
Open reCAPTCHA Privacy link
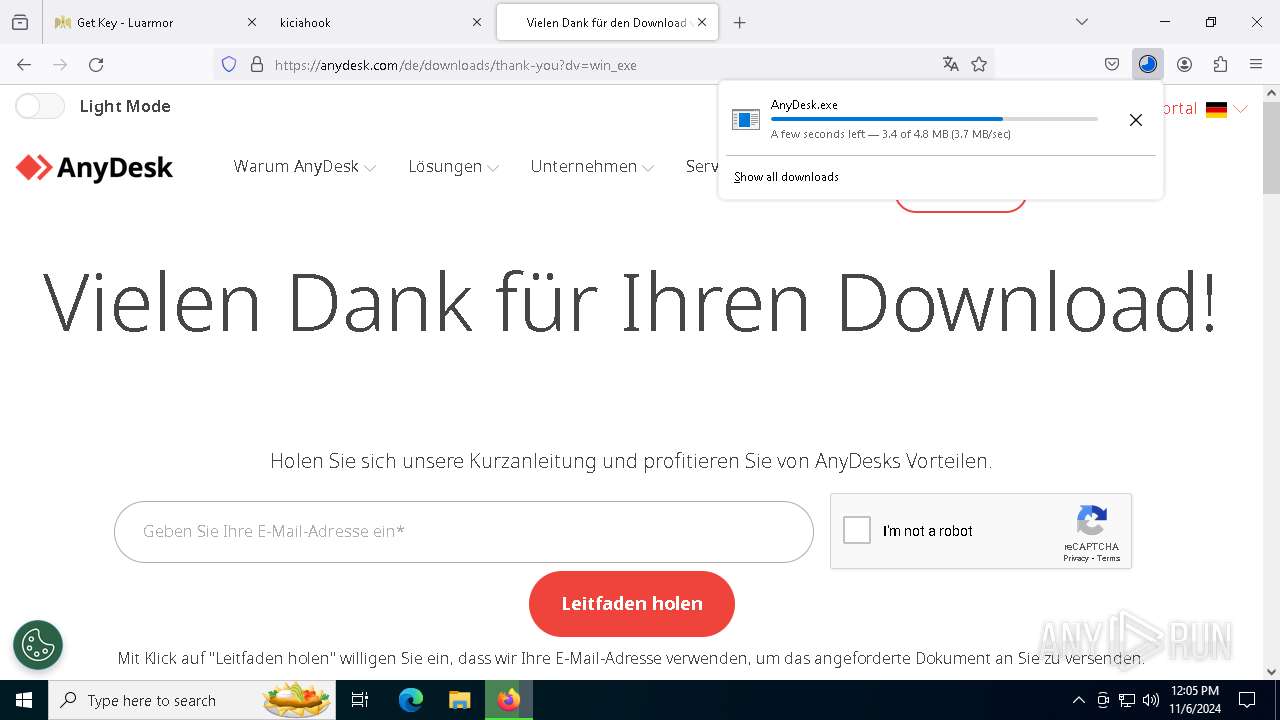pos(1076,558)
